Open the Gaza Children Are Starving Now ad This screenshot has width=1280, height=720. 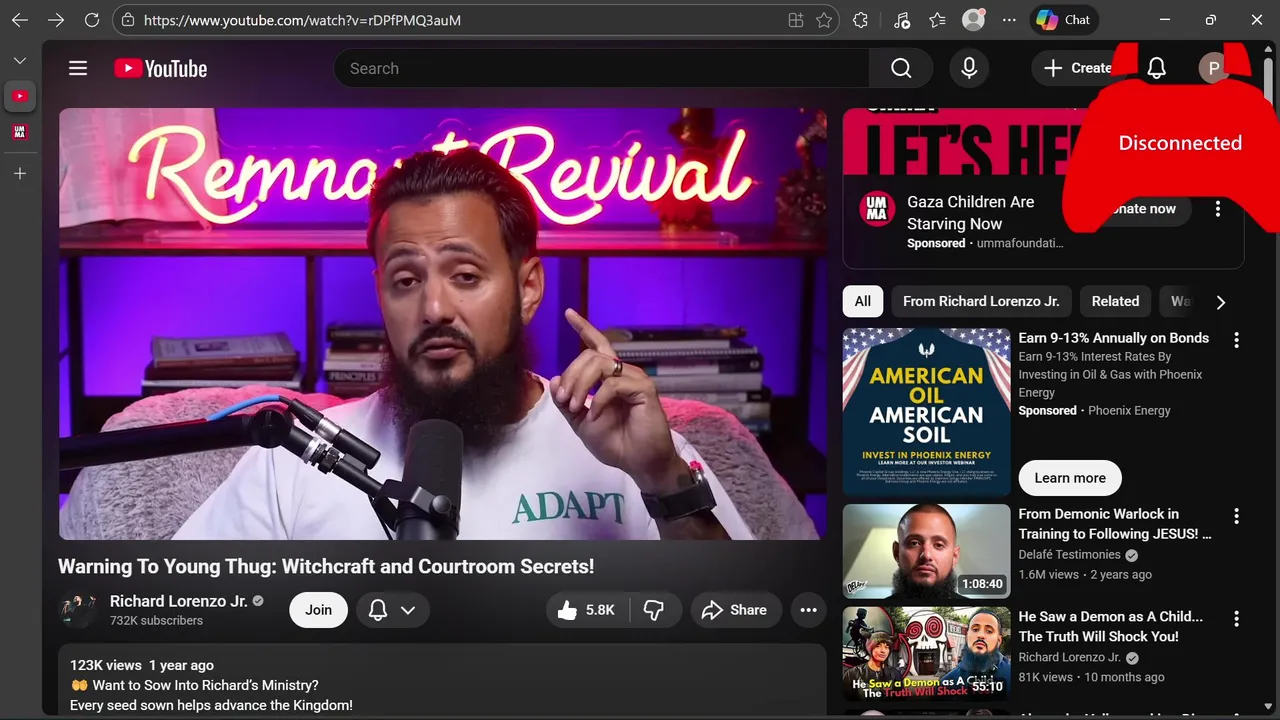click(x=970, y=213)
